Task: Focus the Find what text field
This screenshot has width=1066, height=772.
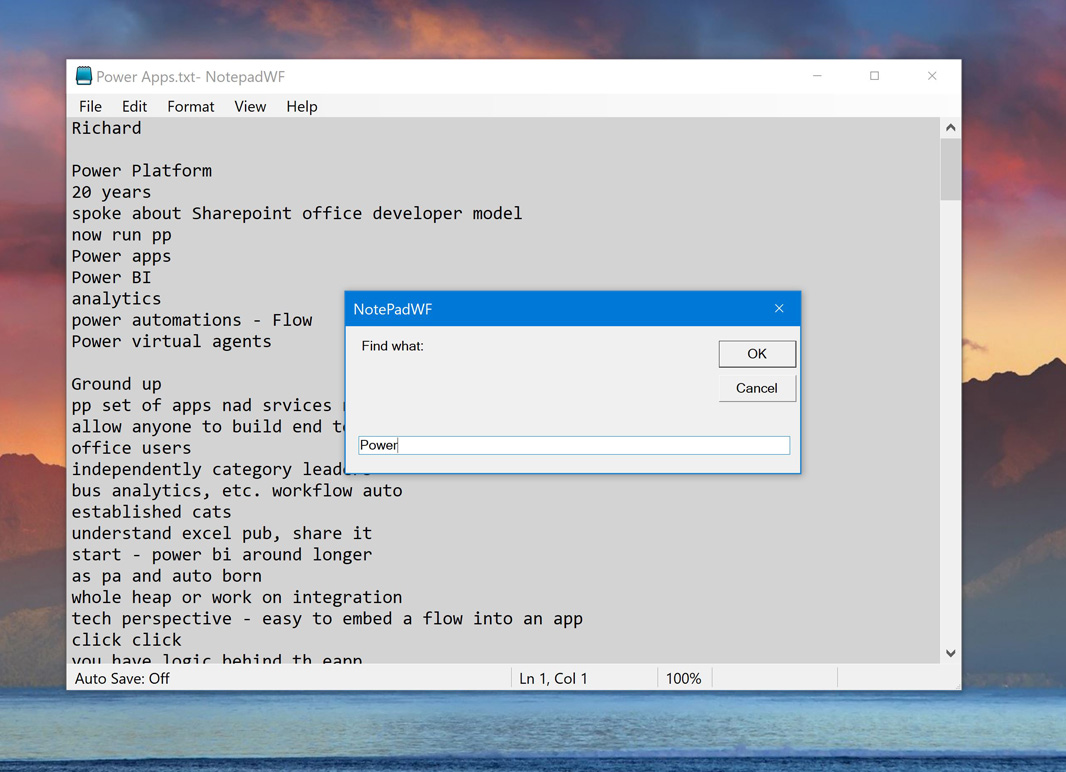Action: pyautogui.click(x=574, y=445)
